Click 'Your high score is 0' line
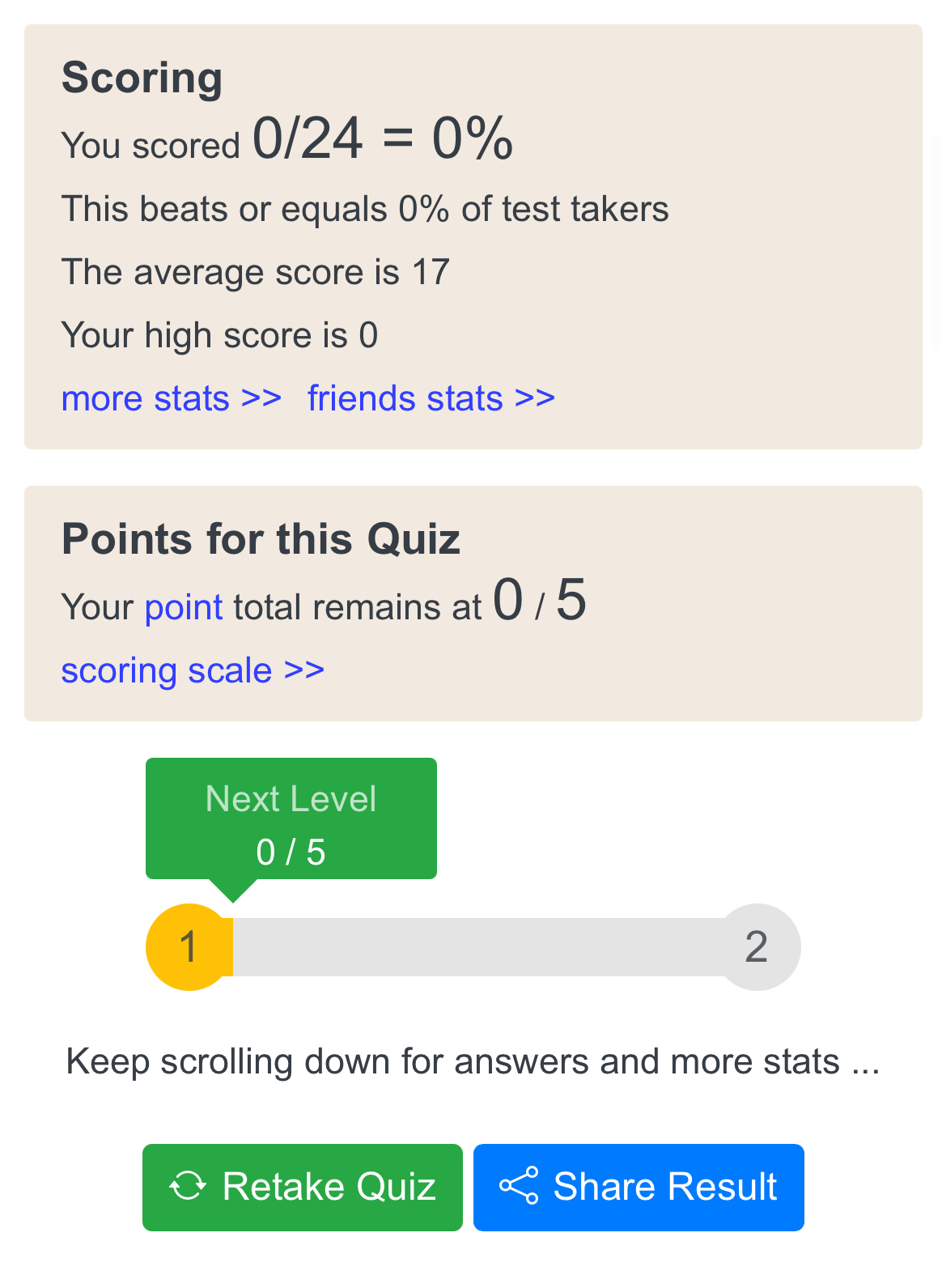Screen dimensions: 942x1288 point(220,335)
